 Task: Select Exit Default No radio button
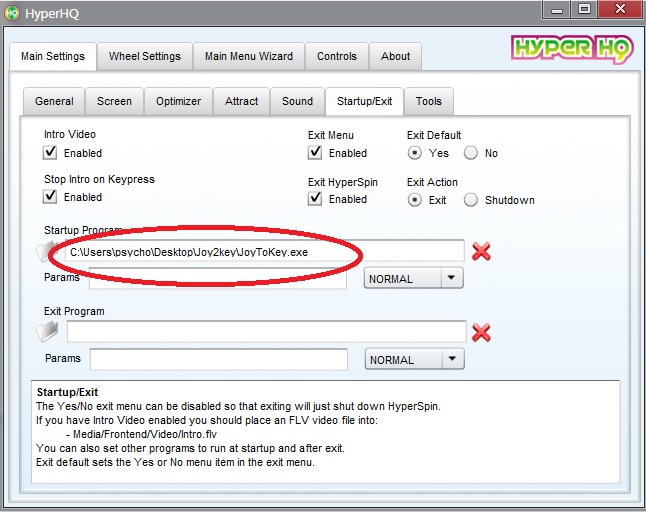[470, 153]
